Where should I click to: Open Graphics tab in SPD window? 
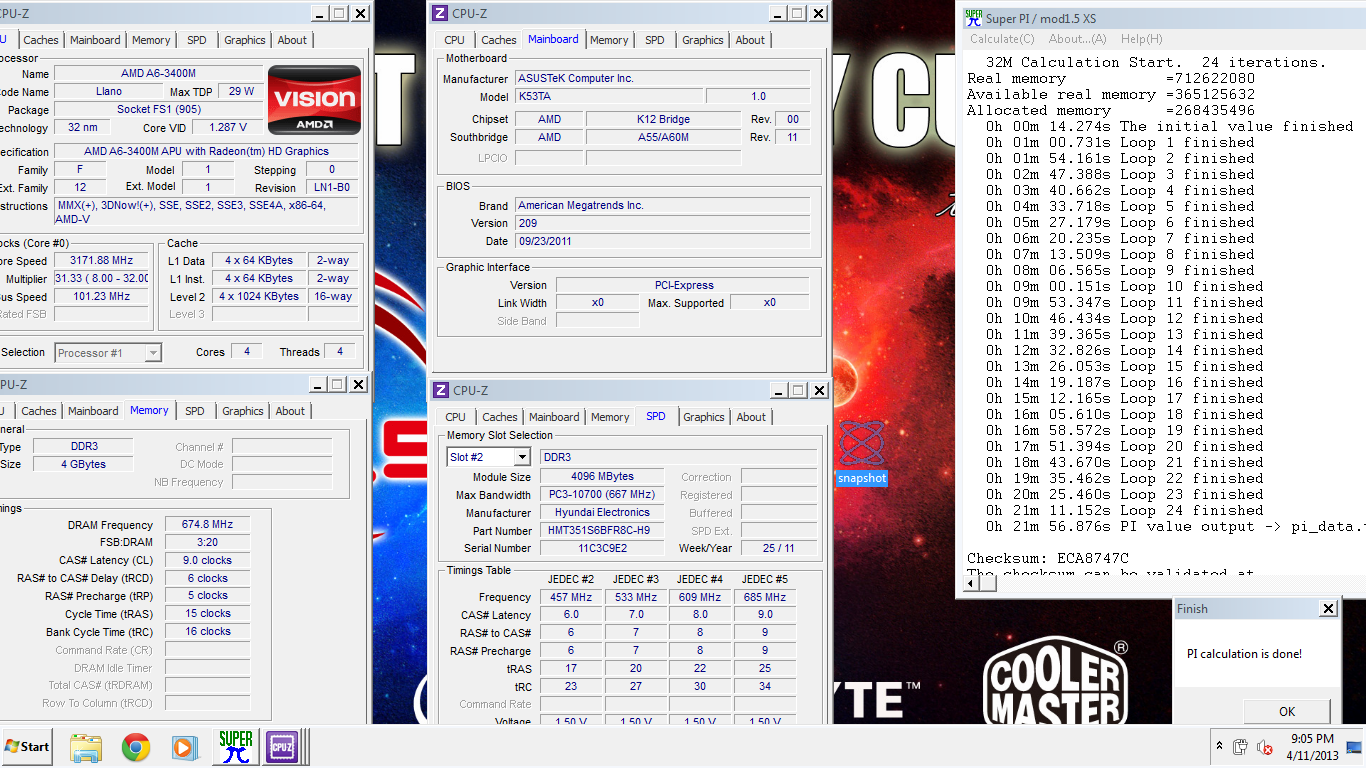coord(703,417)
